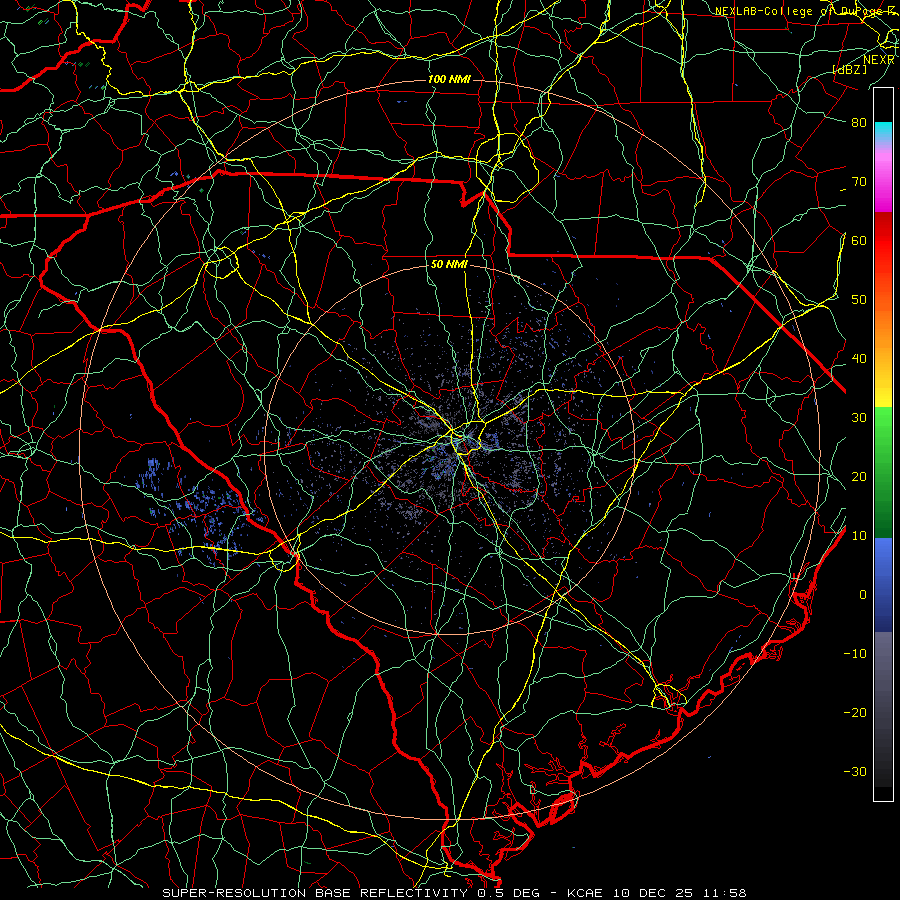
Task: Click the red segment of the color bar
Action: click(x=883, y=241)
